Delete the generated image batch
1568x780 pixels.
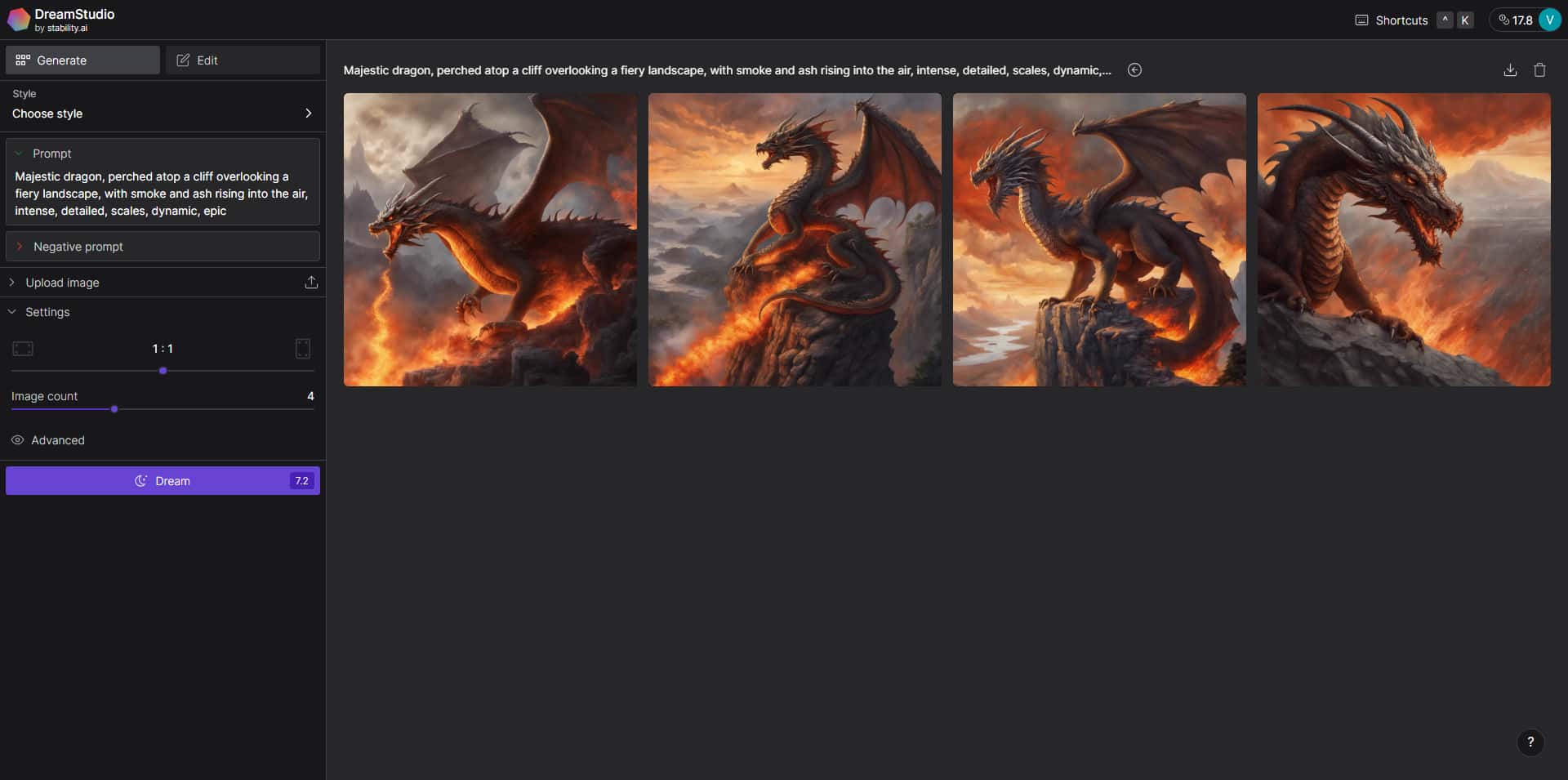click(1539, 70)
